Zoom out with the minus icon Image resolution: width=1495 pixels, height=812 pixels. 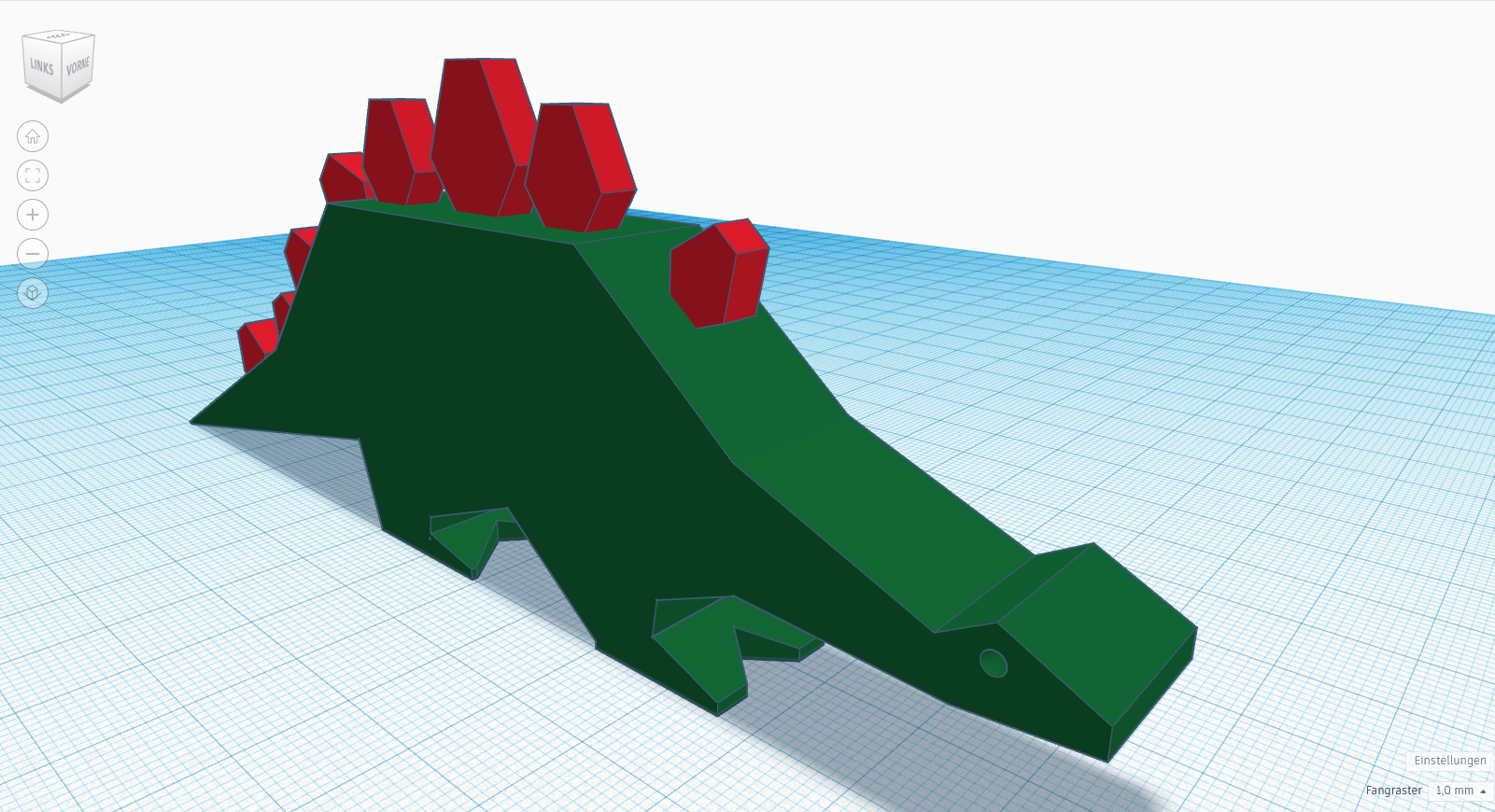point(33,254)
